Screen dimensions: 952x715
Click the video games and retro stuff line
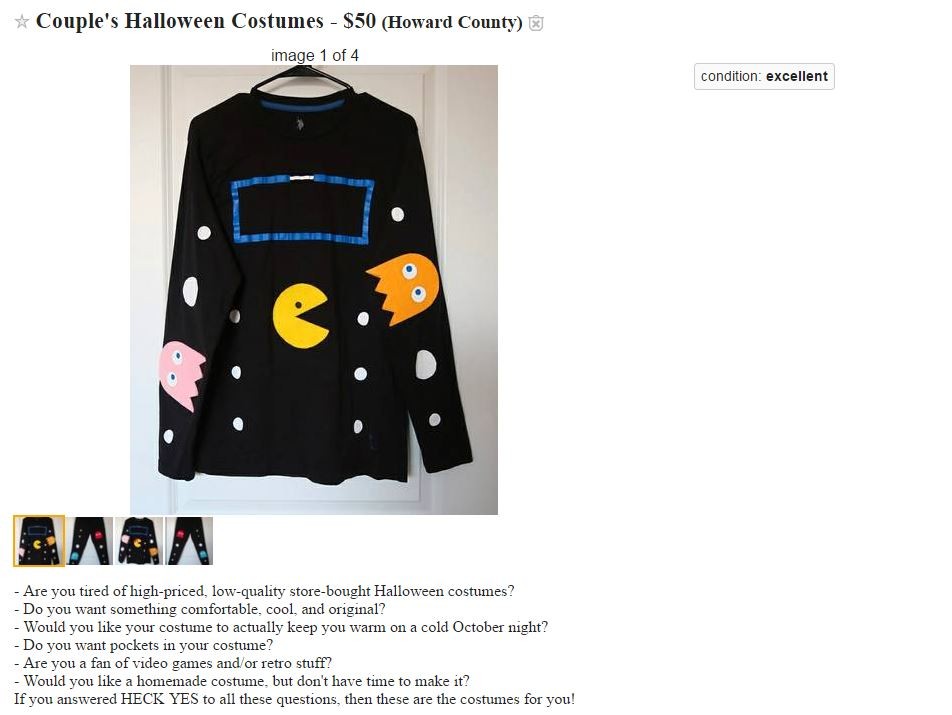pyautogui.click(x=173, y=663)
